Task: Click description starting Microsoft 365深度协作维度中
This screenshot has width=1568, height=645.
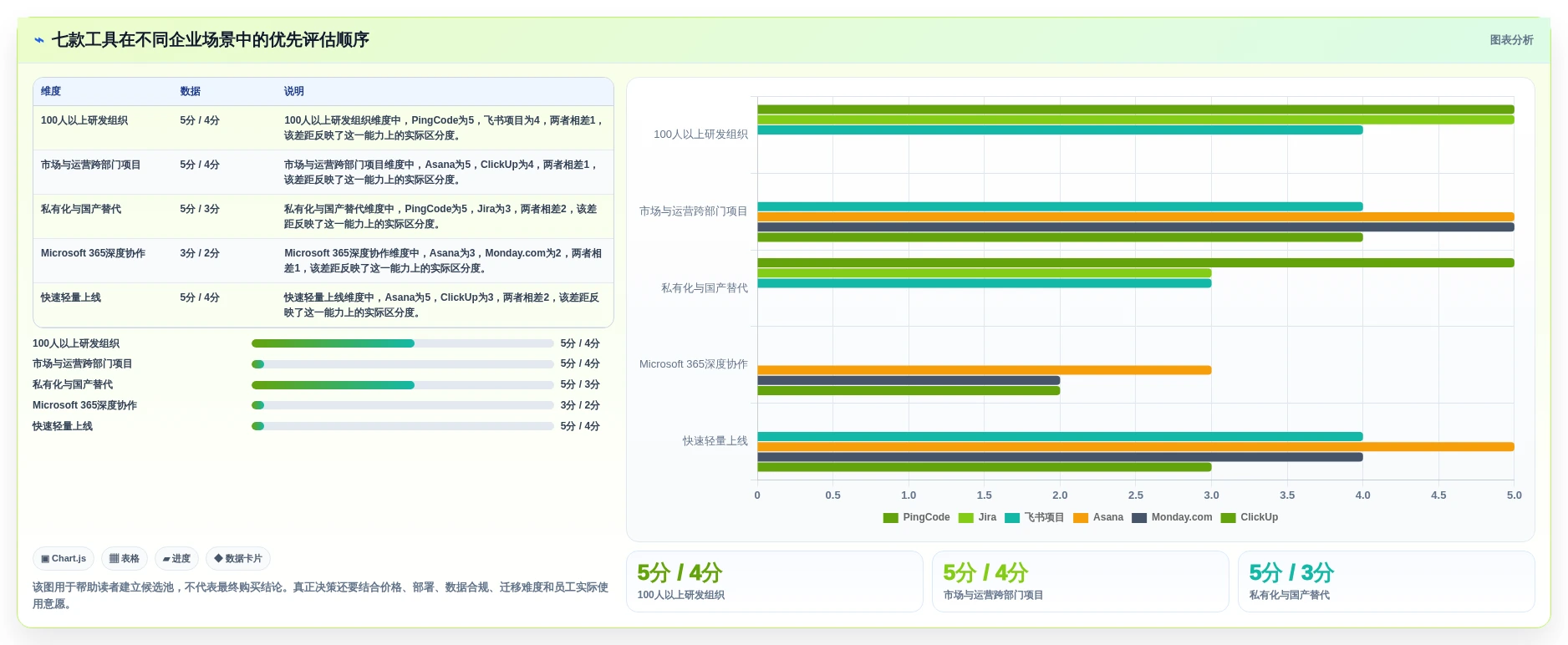Action: 444,261
